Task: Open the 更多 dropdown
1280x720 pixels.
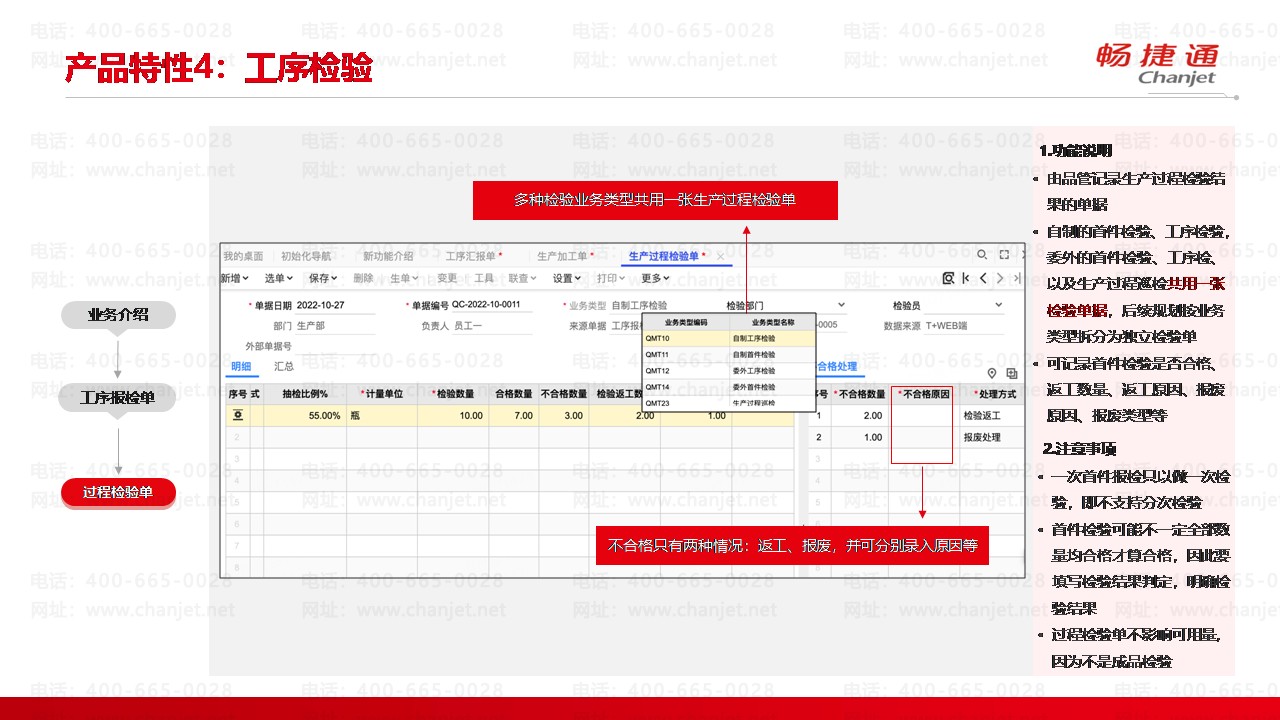Action: coord(656,278)
